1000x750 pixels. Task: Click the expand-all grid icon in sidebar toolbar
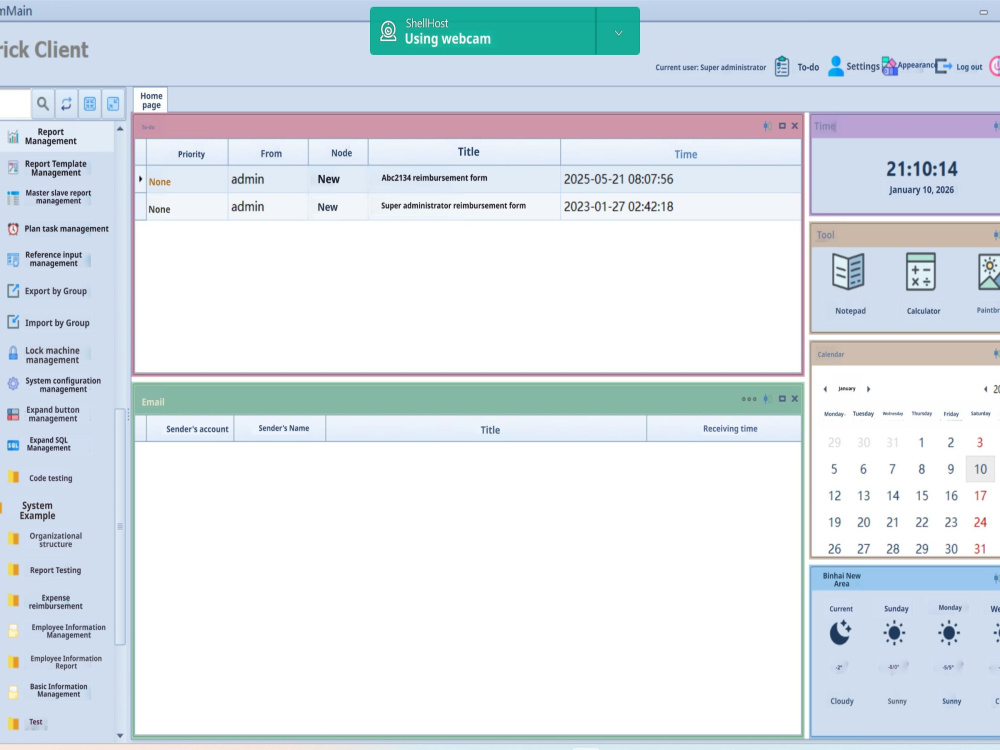coord(90,103)
